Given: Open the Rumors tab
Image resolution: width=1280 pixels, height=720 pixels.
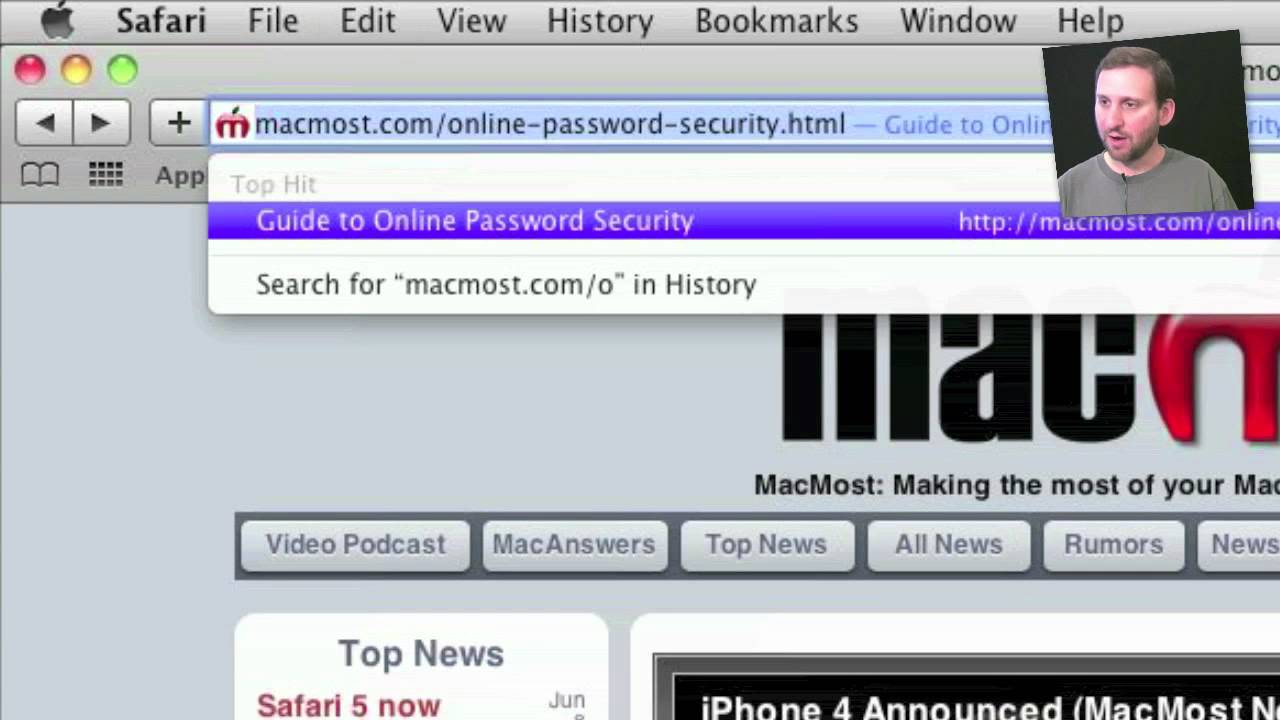Looking at the screenshot, I should 1113,545.
